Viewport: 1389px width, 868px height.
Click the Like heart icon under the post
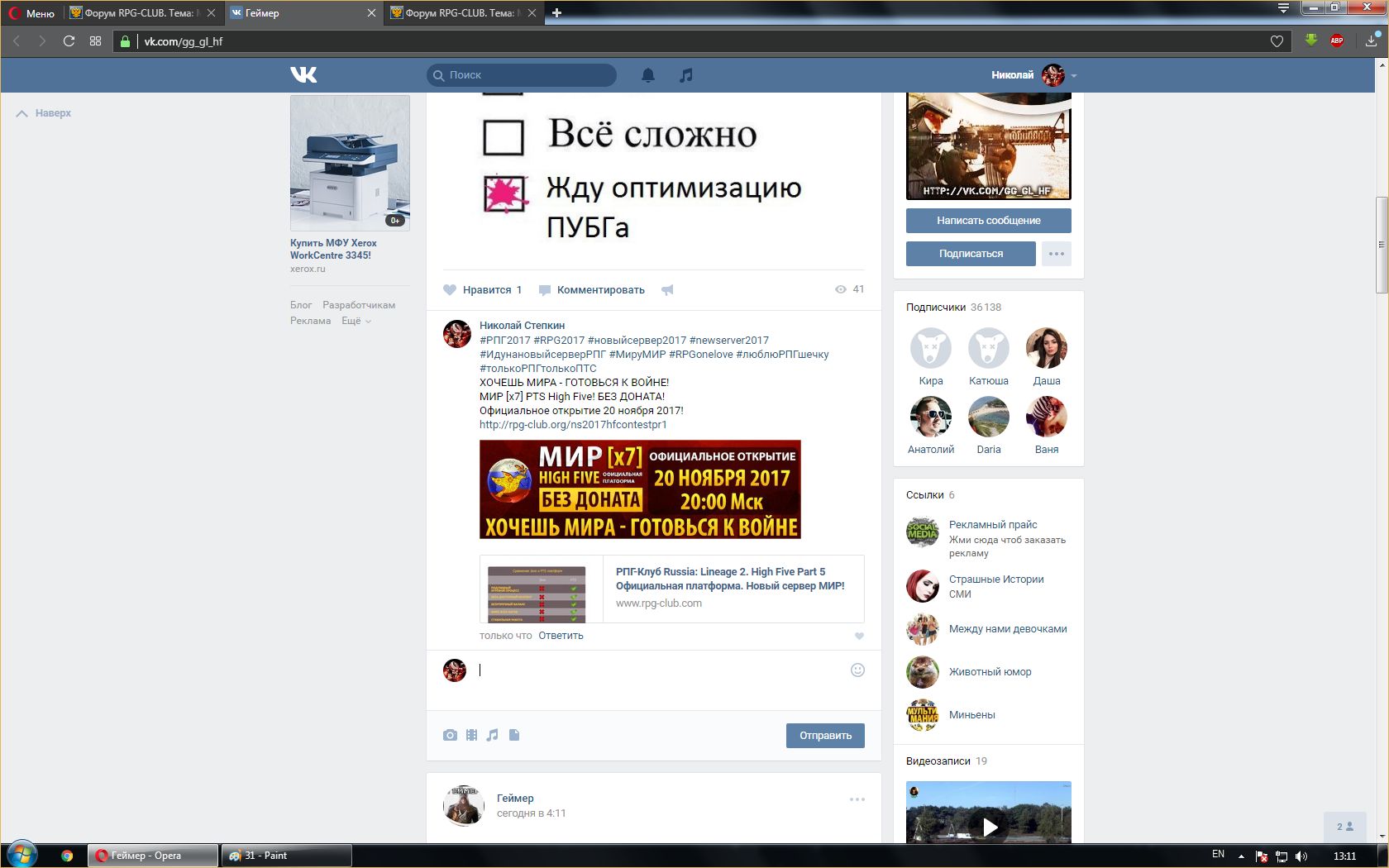point(450,290)
